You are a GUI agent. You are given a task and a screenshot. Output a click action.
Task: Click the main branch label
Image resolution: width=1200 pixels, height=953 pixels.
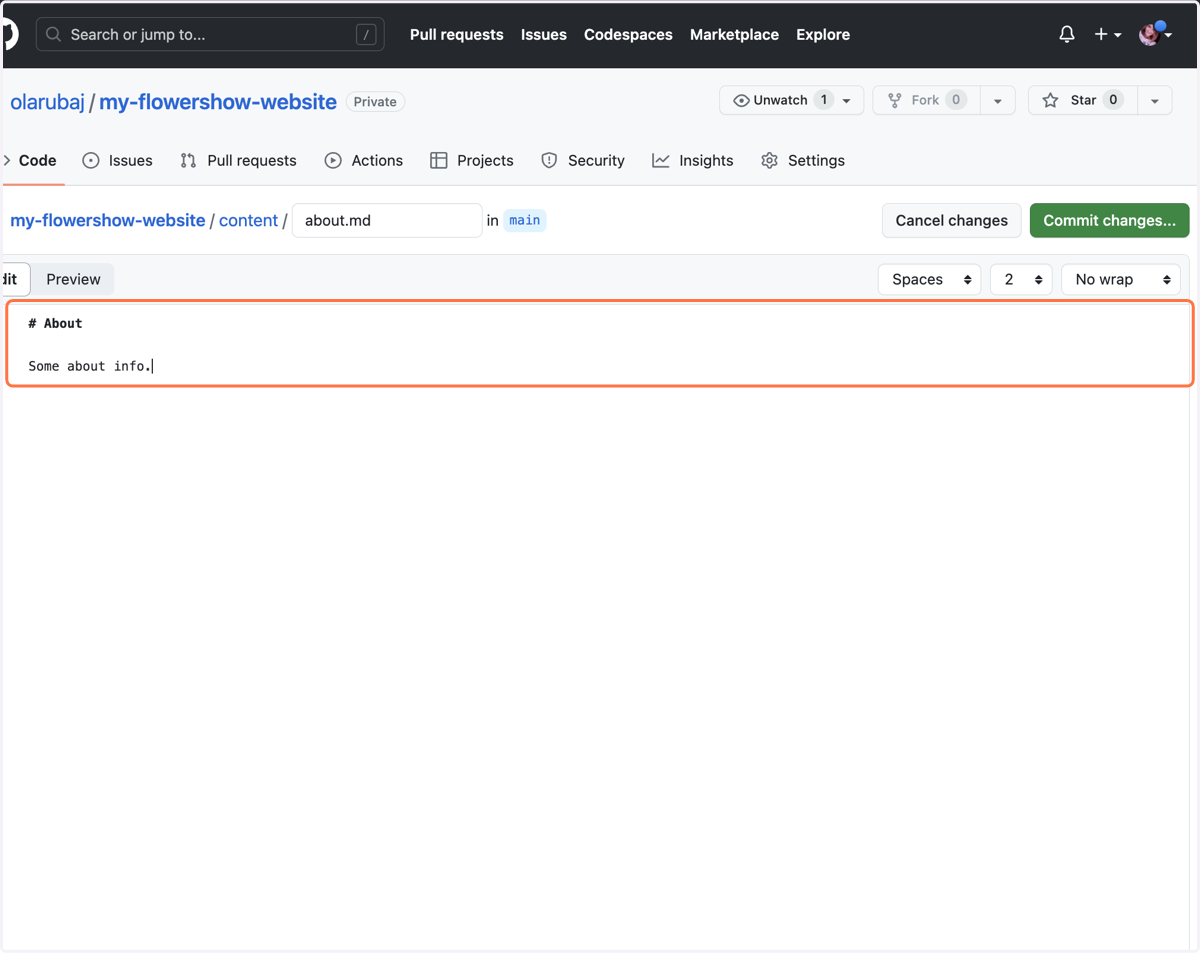point(525,220)
